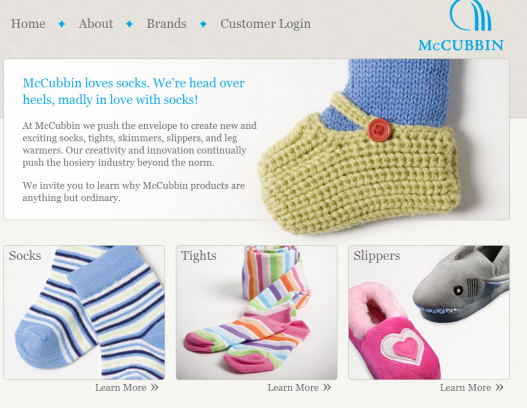Open the Customer Login page
Viewport: 527px width, 408px height.
click(x=266, y=24)
